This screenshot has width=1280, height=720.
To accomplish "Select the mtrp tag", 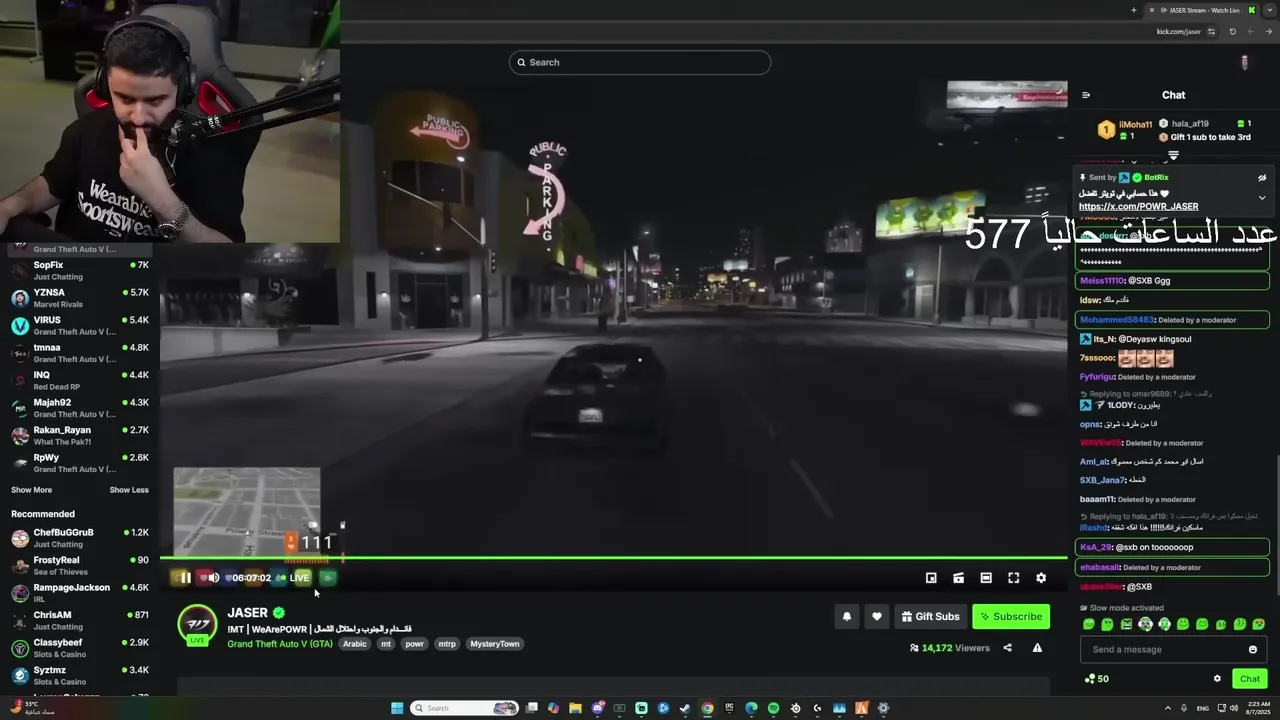I will pos(447,644).
